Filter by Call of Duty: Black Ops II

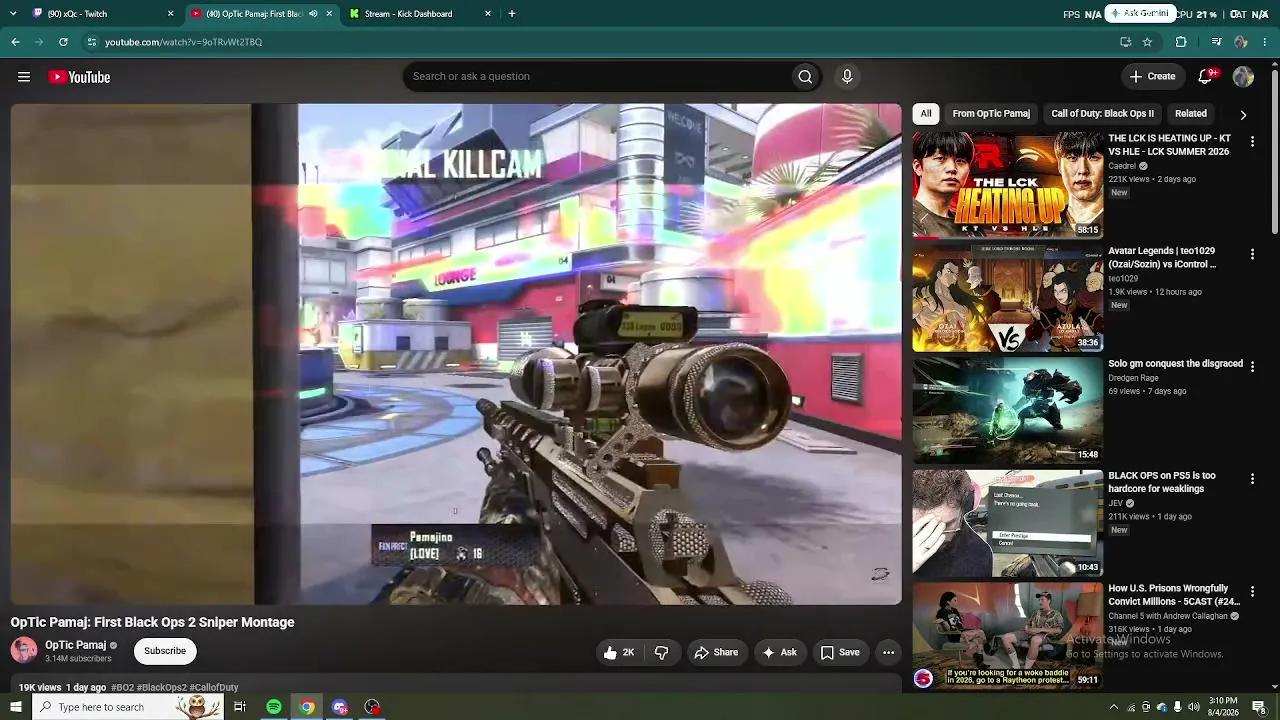pyautogui.click(x=1102, y=114)
